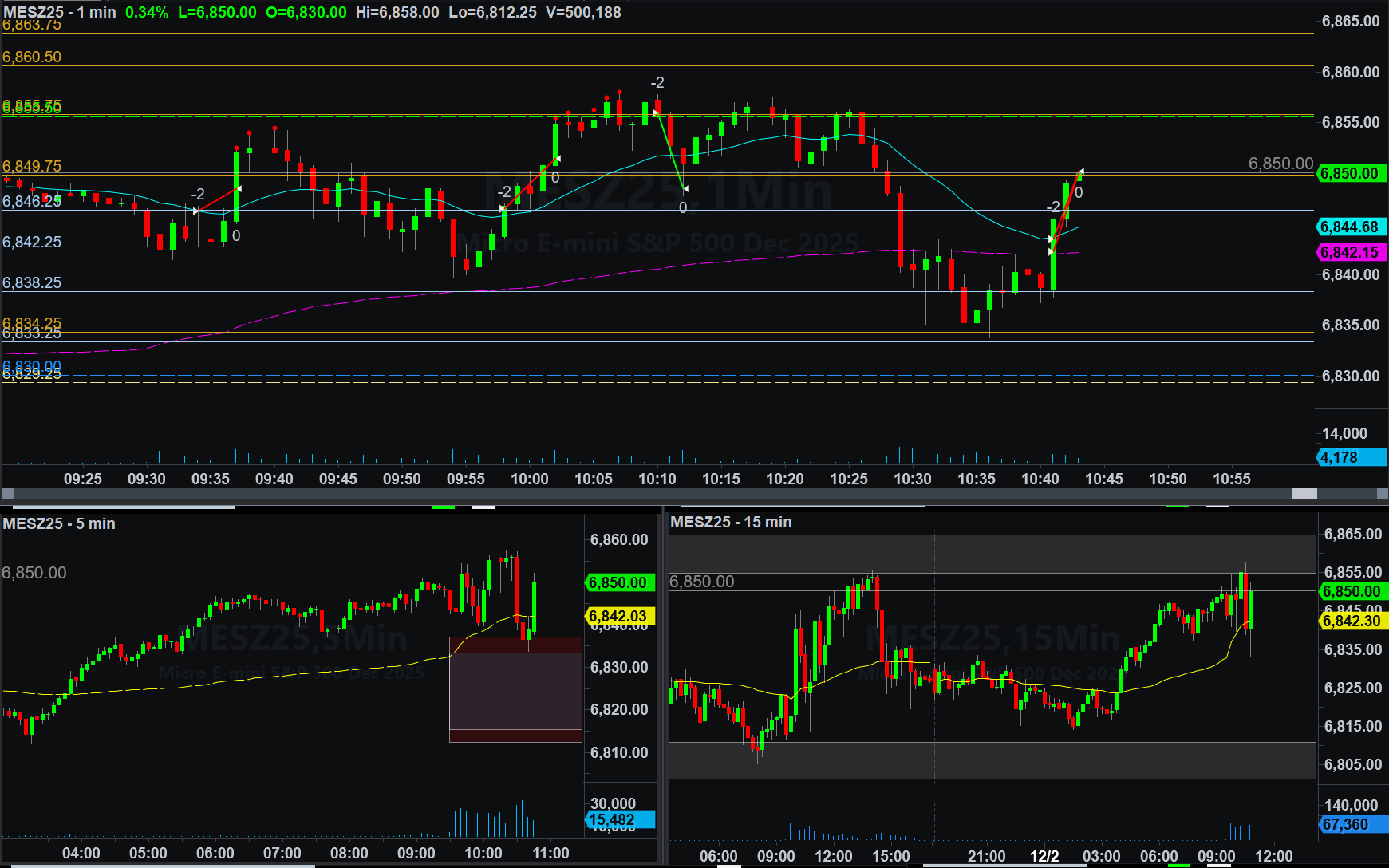
Task: Click the cyan 4,178 volume tag
Action: 1349,457
